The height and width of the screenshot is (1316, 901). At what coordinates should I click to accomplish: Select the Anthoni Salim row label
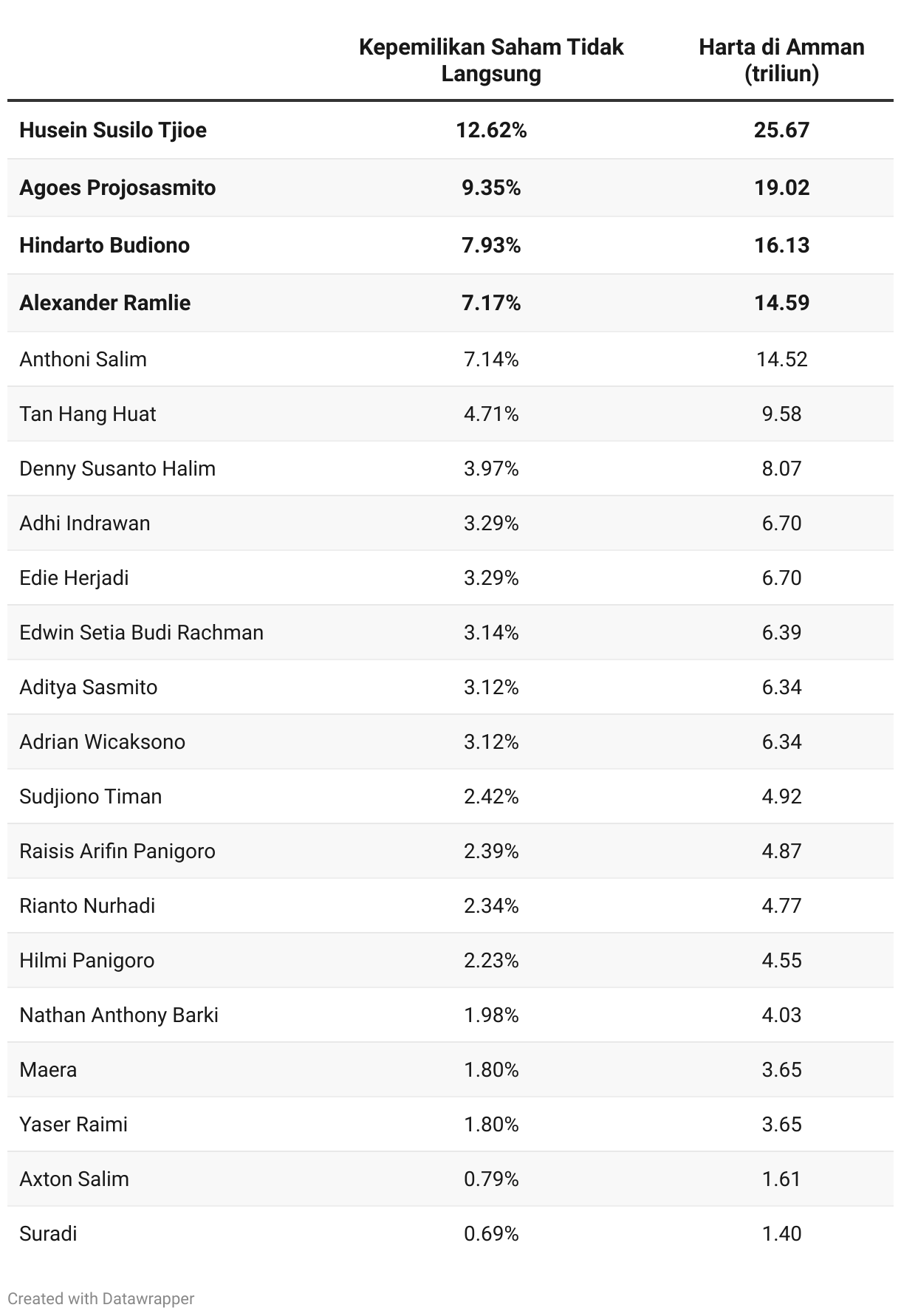pyautogui.click(x=83, y=359)
